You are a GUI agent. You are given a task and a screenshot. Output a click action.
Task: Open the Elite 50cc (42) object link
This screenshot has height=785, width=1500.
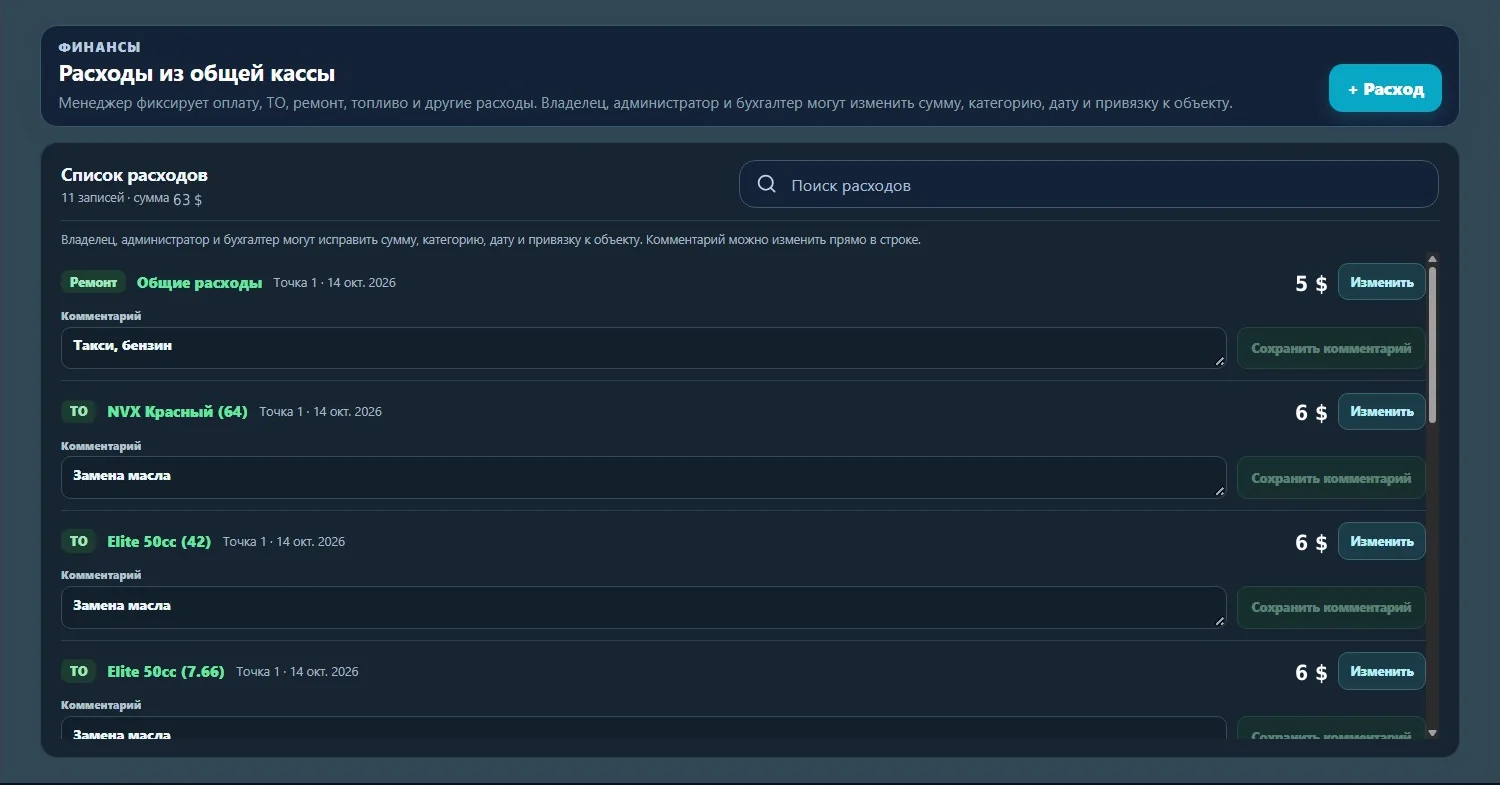pyautogui.click(x=159, y=542)
